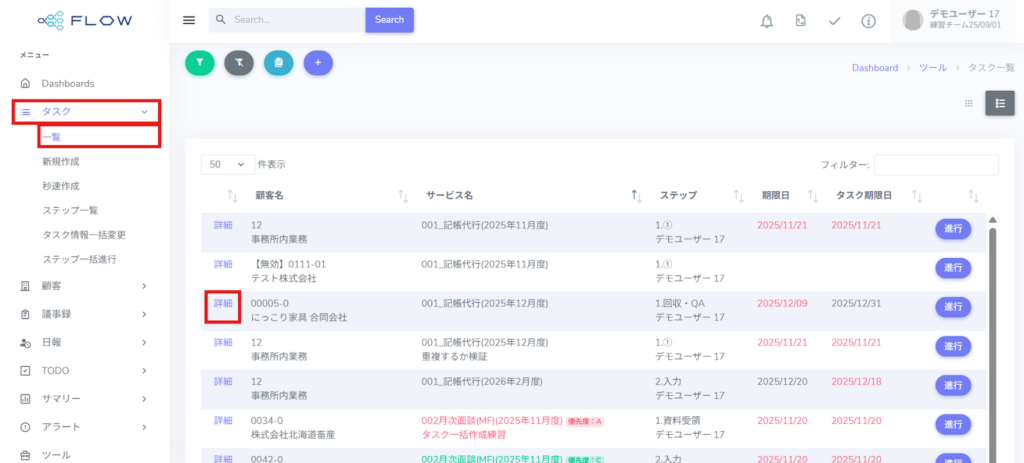Open the notifications bell
Image resolution: width=1024 pixels, height=463 pixels.
coord(767,21)
